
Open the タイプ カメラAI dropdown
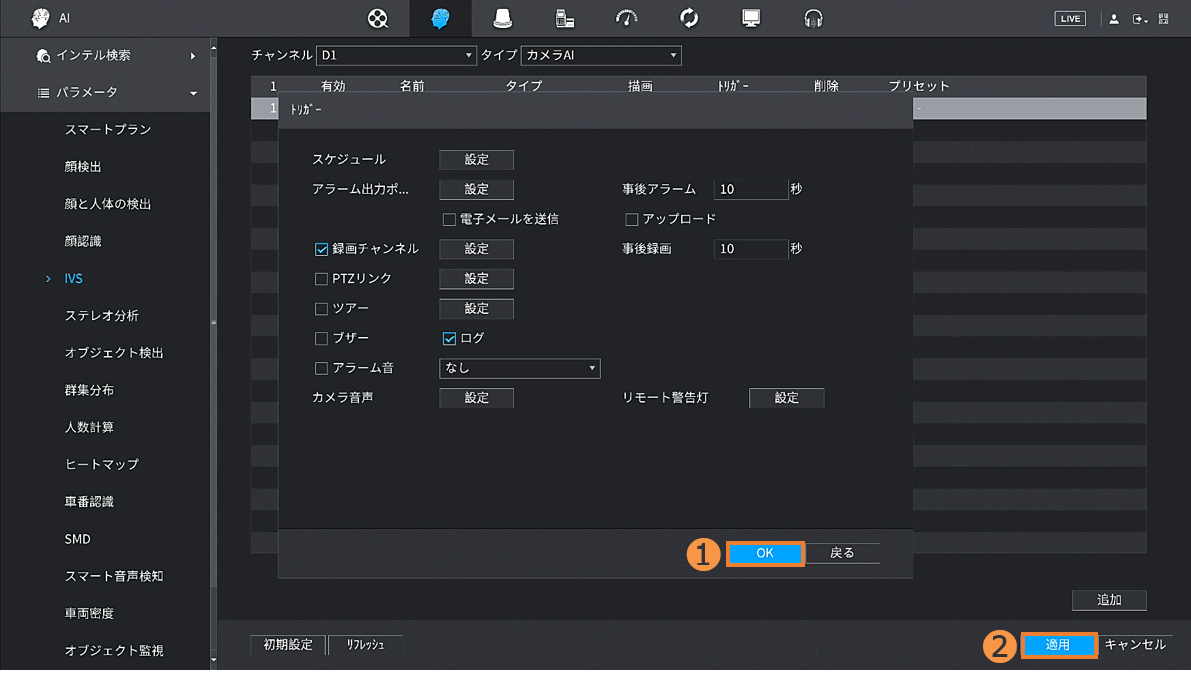[x=601, y=56]
